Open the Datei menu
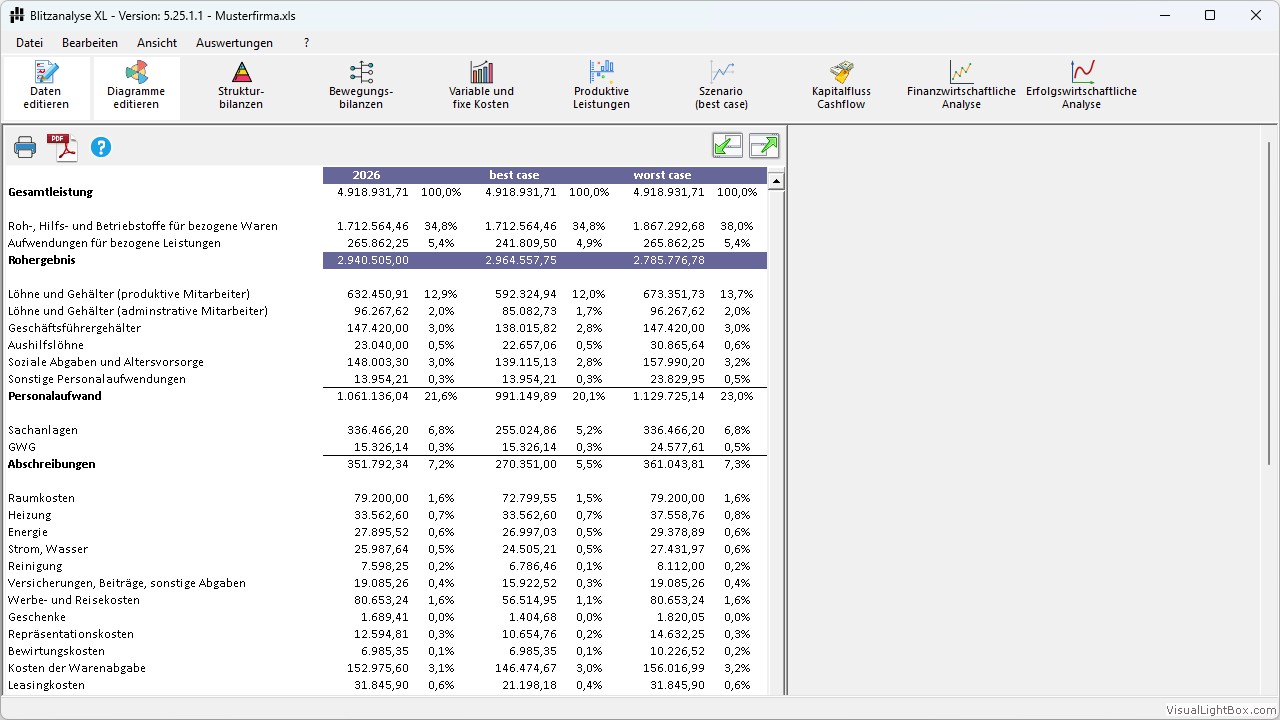Image resolution: width=1280 pixels, height=720 pixels. click(29, 43)
